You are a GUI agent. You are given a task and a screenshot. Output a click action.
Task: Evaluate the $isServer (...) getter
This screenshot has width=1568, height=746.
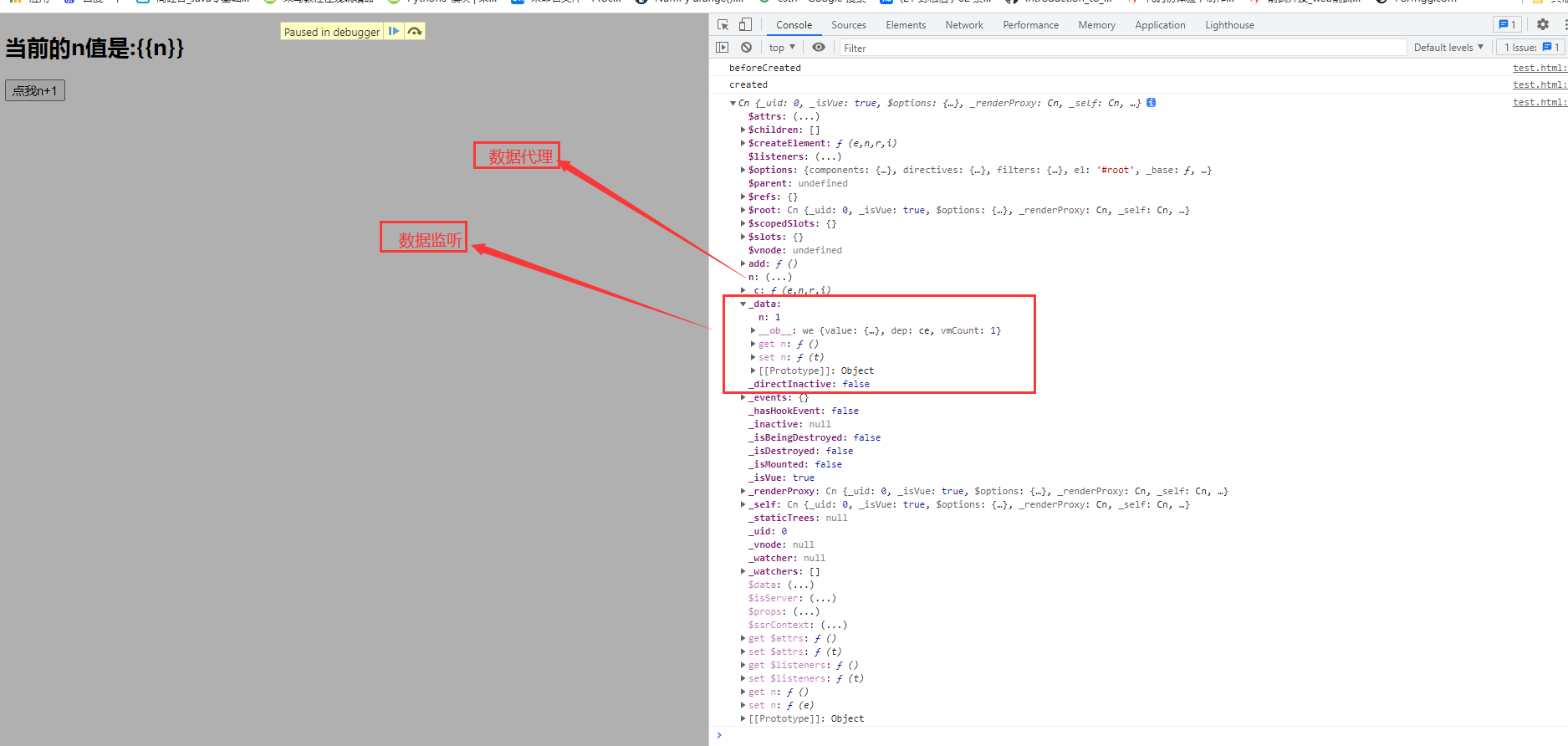[822, 598]
